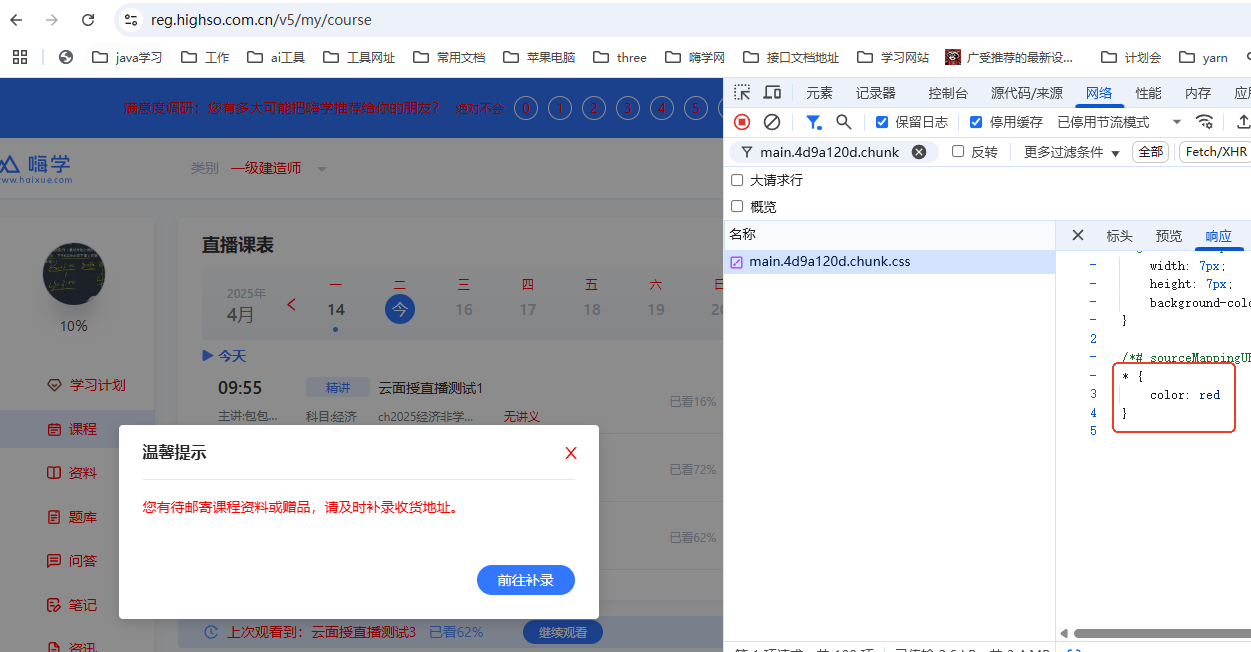Expand the 更多过滤条件 dropdown
The image size is (1251, 652).
1071,152
